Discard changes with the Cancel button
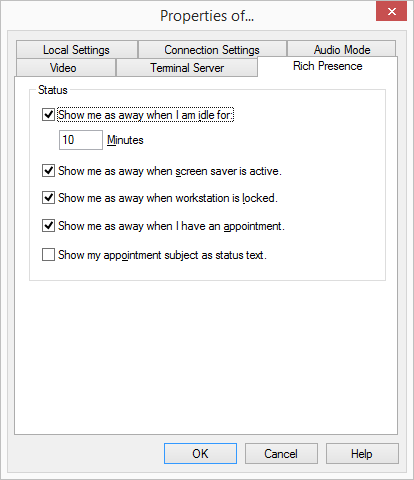The width and height of the screenshot is (414, 480). (x=281, y=453)
